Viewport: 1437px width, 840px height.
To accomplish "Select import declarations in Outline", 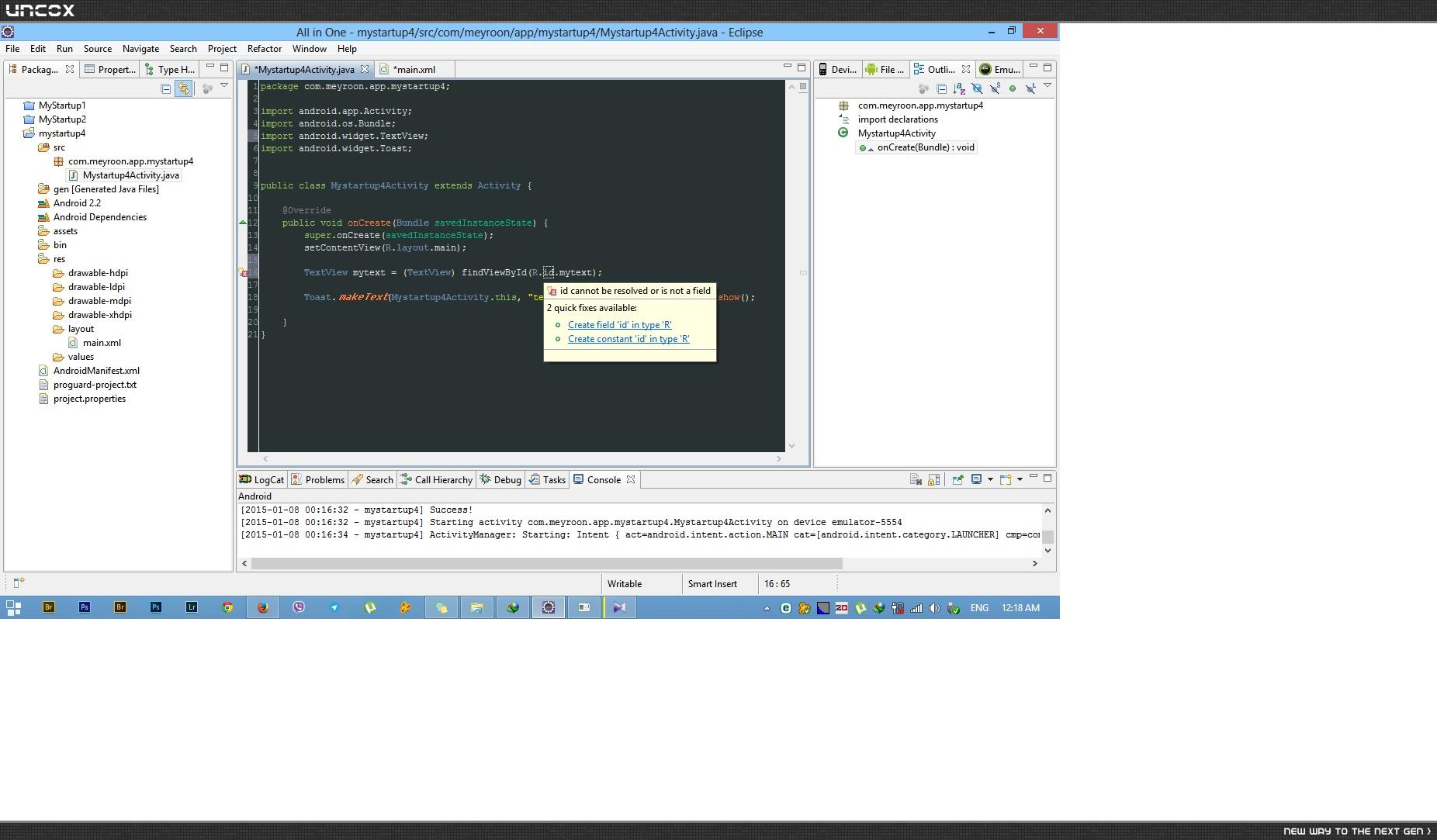I will tap(898, 119).
